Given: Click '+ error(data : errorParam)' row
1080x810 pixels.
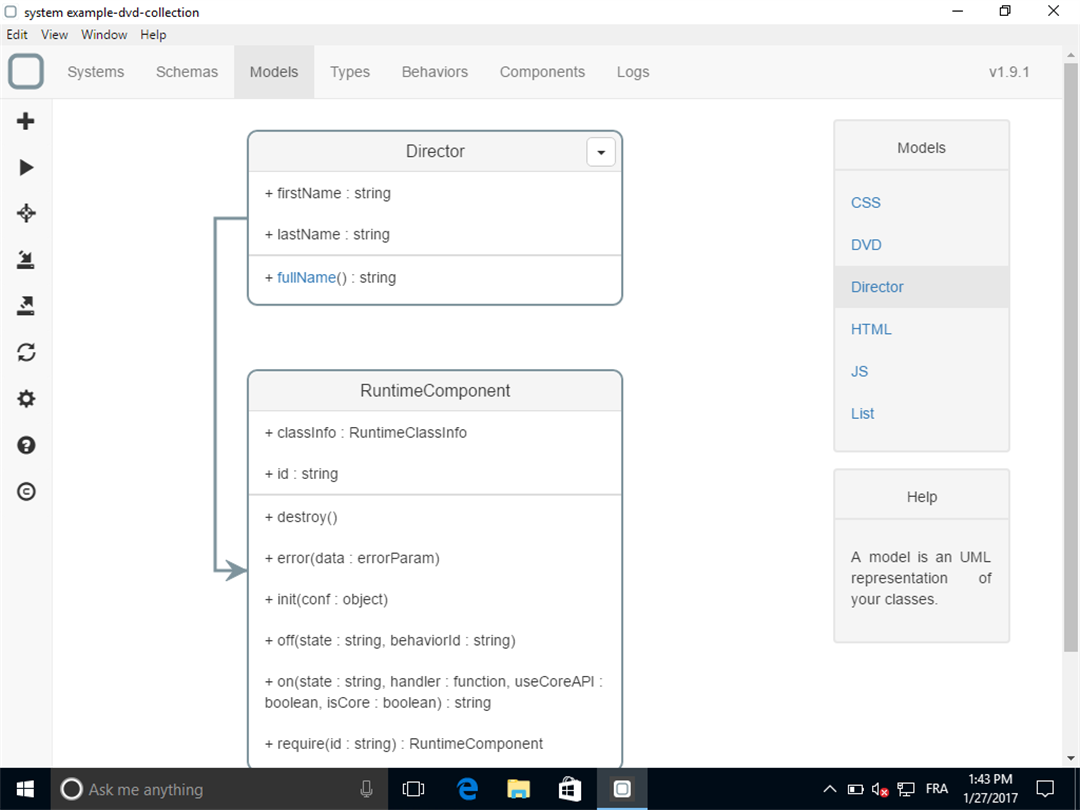Looking at the screenshot, I should coord(352,558).
